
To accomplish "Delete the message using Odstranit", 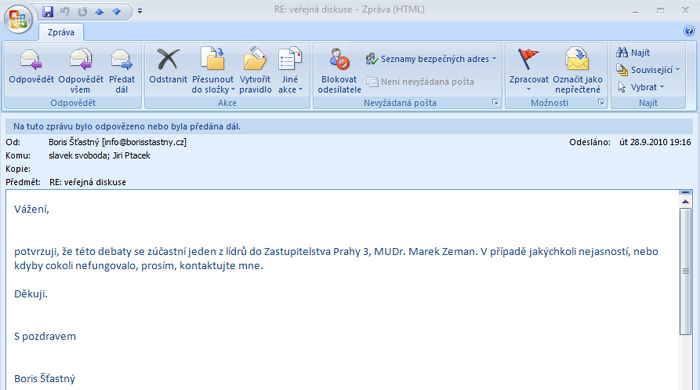I will pyautogui.click(x=168, y=67).
